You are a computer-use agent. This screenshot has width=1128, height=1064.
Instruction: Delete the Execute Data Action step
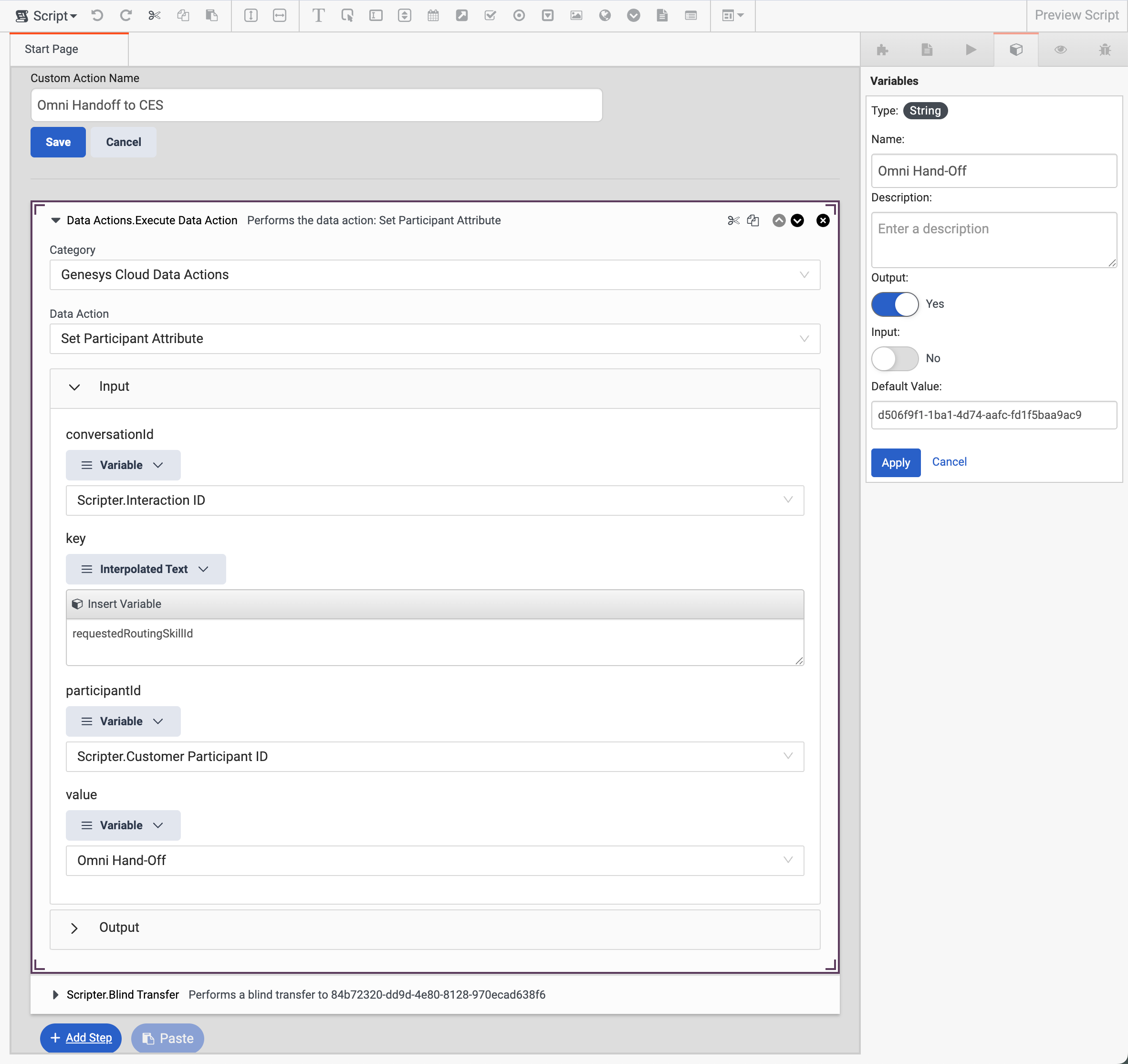822,221
